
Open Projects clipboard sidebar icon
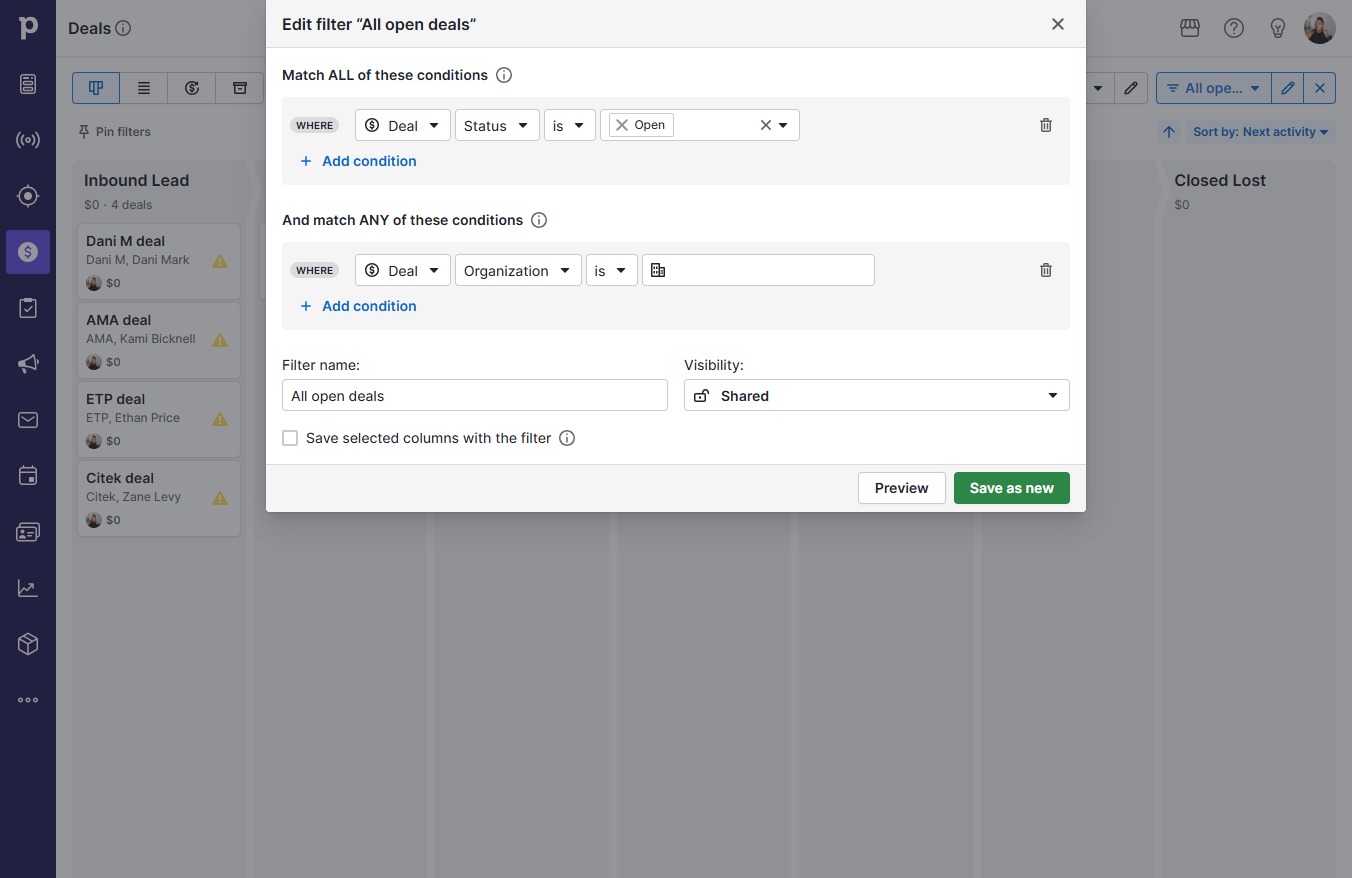coord(28,308)
